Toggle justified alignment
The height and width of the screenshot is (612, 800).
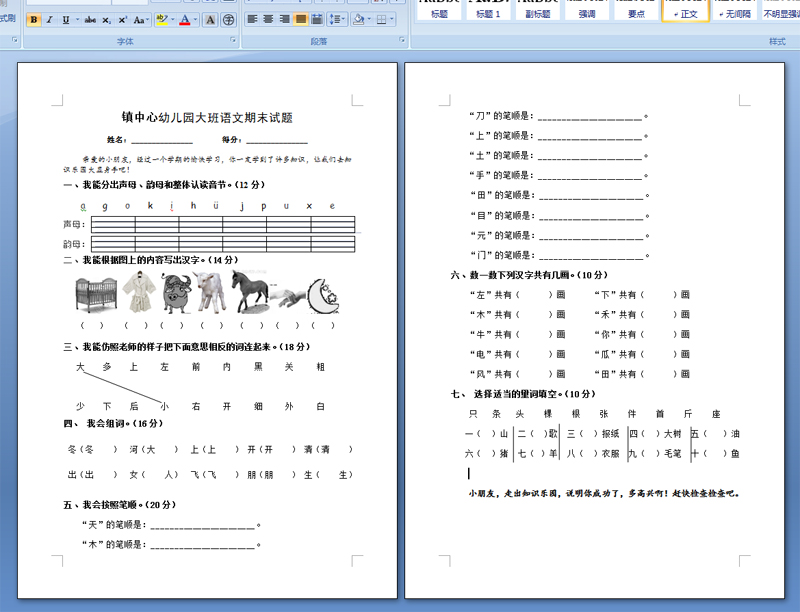[301, 19]
